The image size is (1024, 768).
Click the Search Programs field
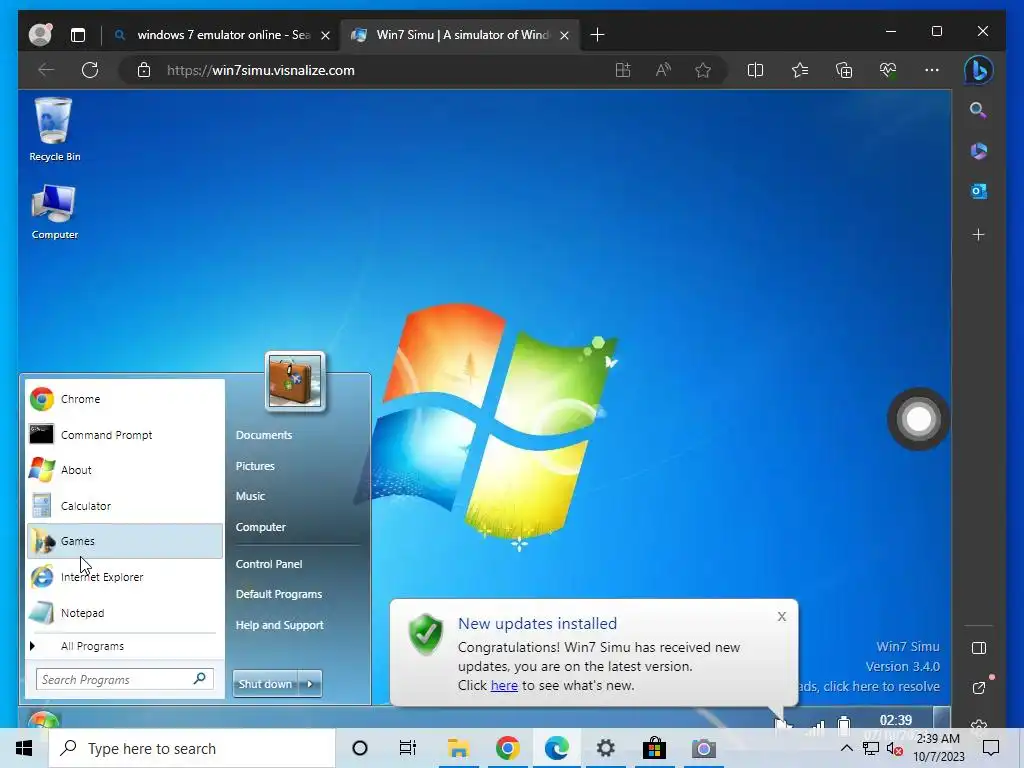pos(124,680)
